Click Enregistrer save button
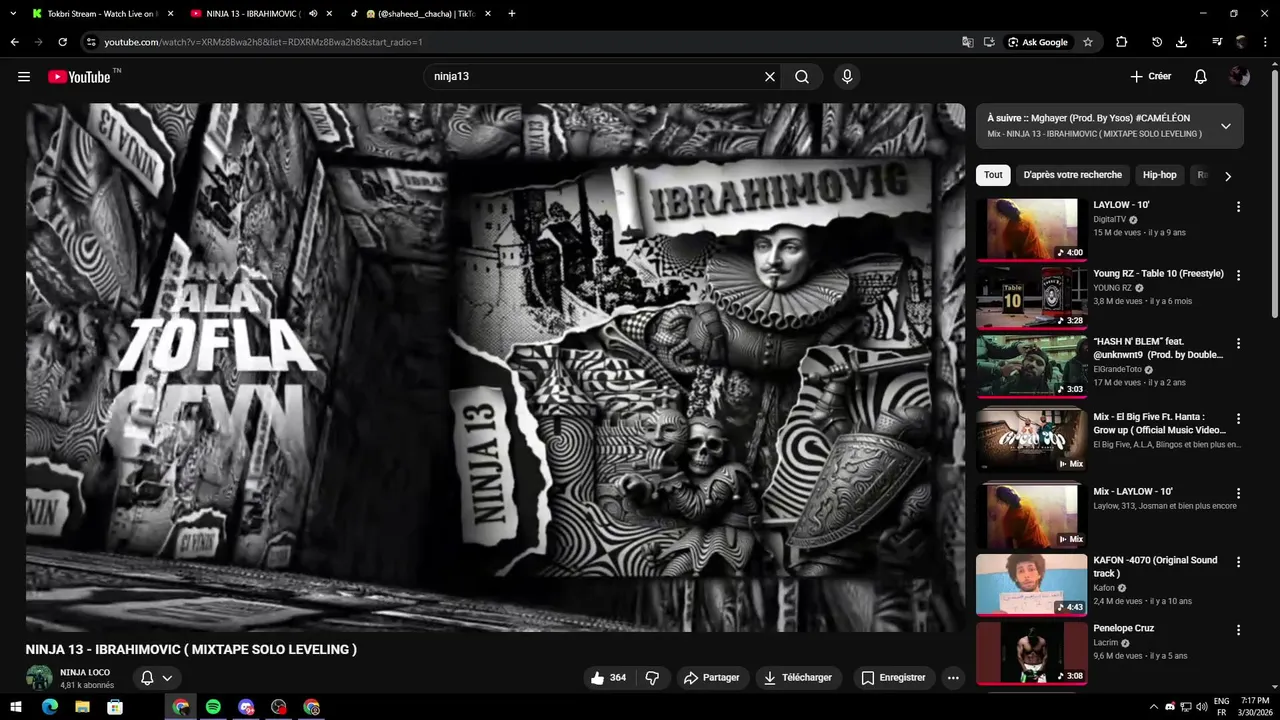 893,678
